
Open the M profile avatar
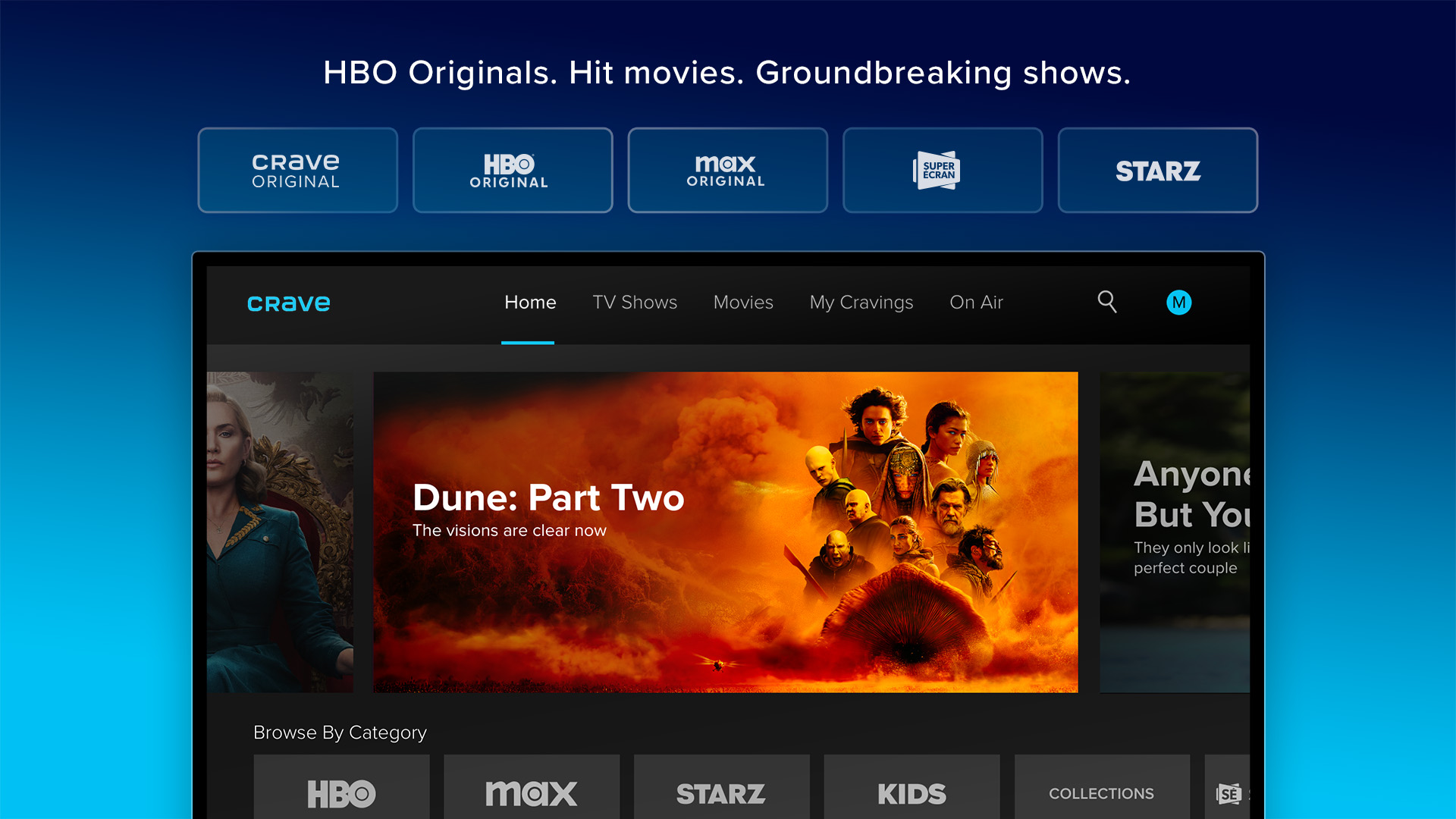tap(1178, 303)
